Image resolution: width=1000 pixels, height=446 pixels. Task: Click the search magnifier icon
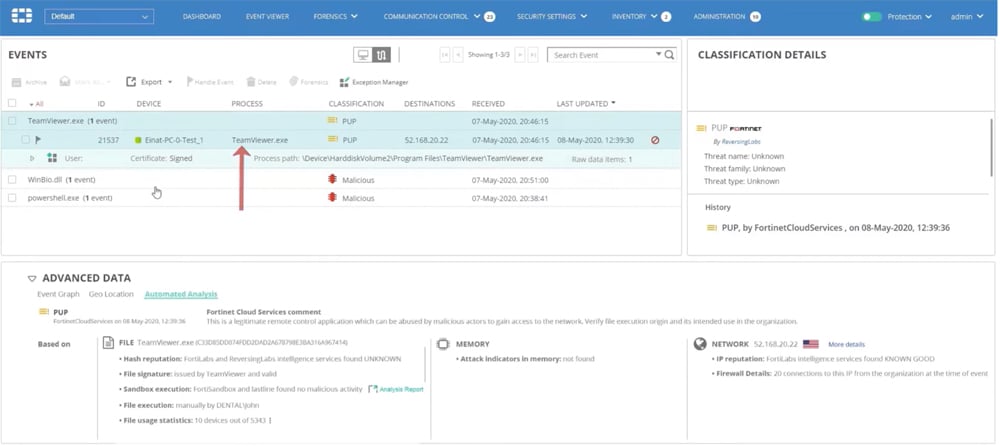click(670, 55)
